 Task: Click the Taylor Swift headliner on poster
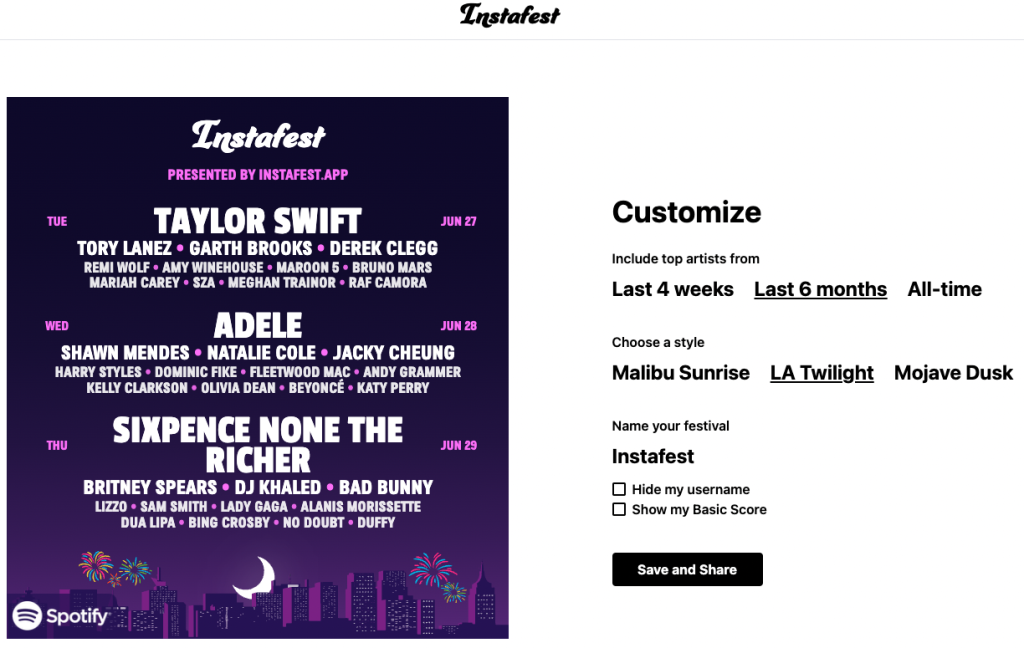point(257,221)
